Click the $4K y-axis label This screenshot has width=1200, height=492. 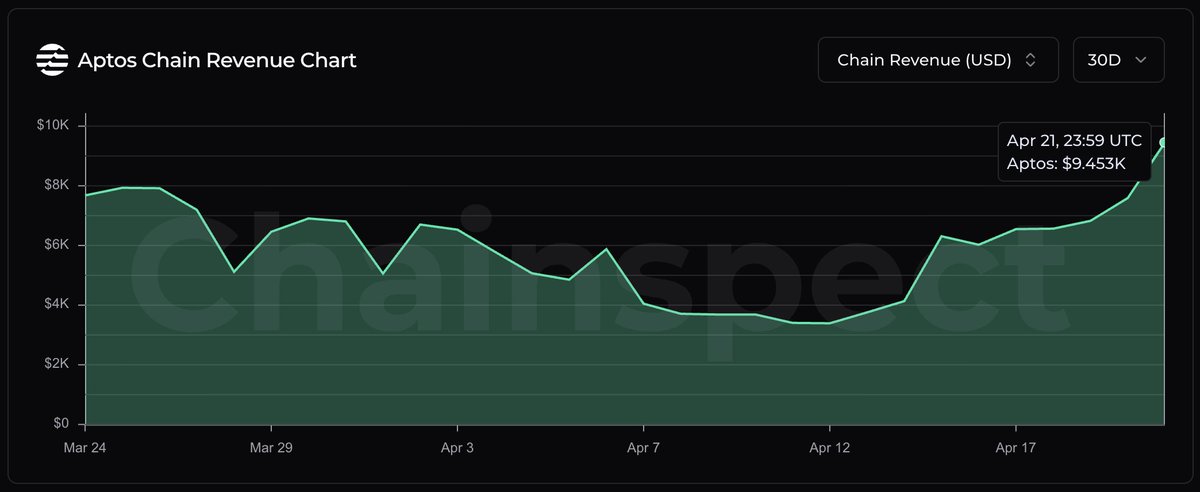[54, 304]
